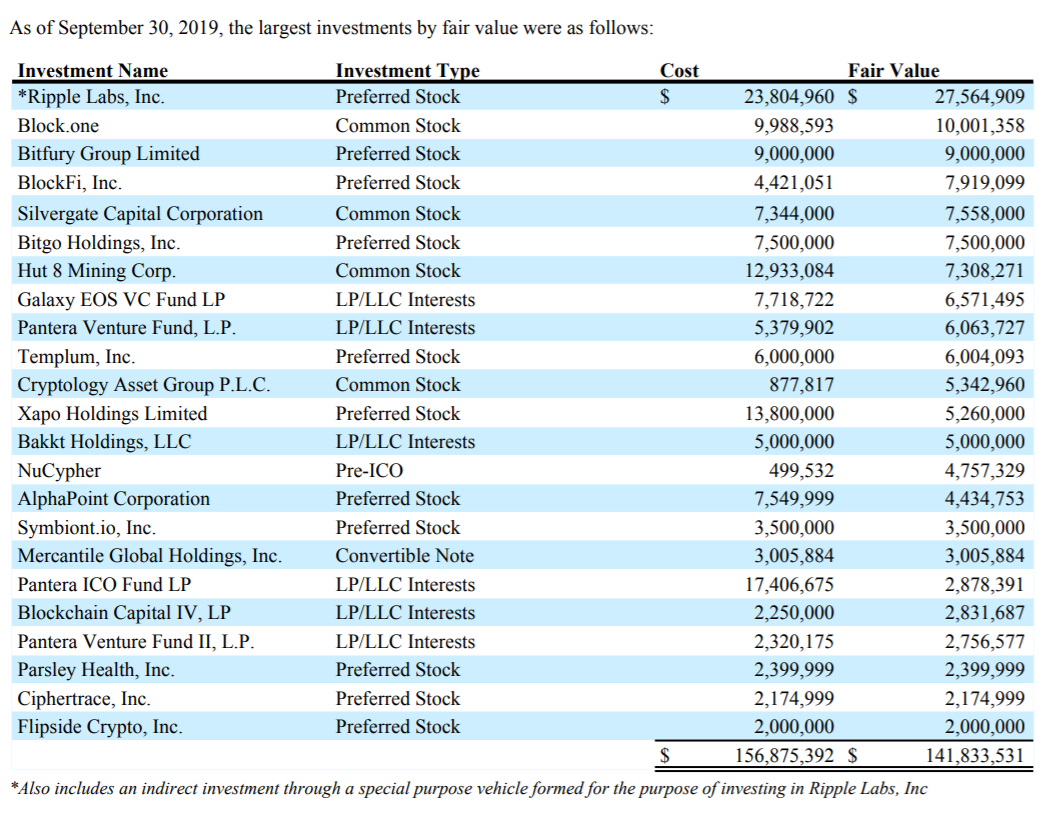Screen dimensions: 1039x813
Task: Click Ripple Labs fair value 27,564,909
Action: pyautogui.click(x=979, y=97)
